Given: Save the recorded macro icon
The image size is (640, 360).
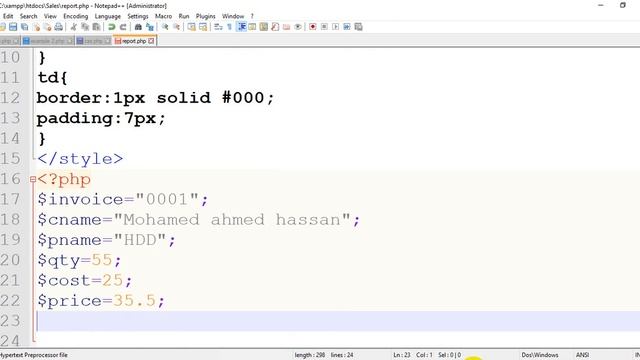Looking at the screenshot, I should pos(358,27).
